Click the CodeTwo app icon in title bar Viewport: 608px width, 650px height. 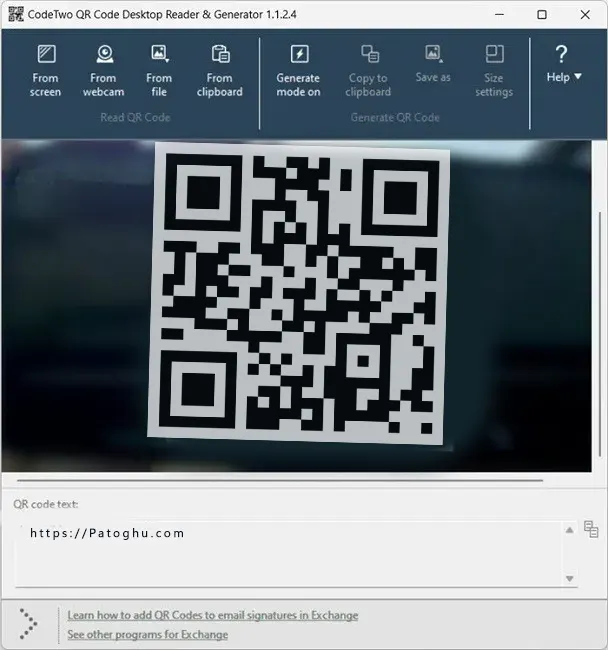point(16,15)
